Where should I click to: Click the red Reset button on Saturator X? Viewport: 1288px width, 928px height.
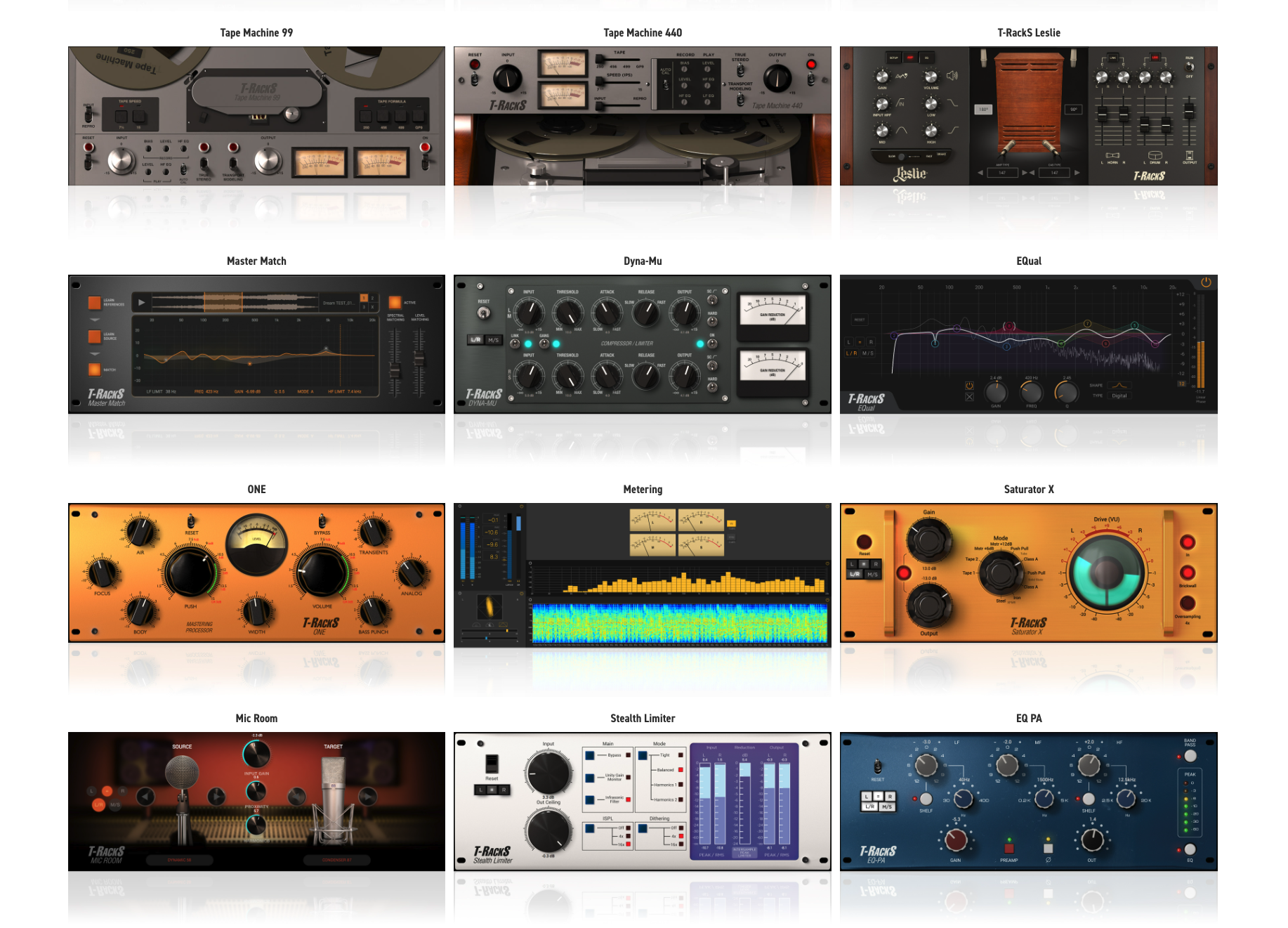click(865, 542)
